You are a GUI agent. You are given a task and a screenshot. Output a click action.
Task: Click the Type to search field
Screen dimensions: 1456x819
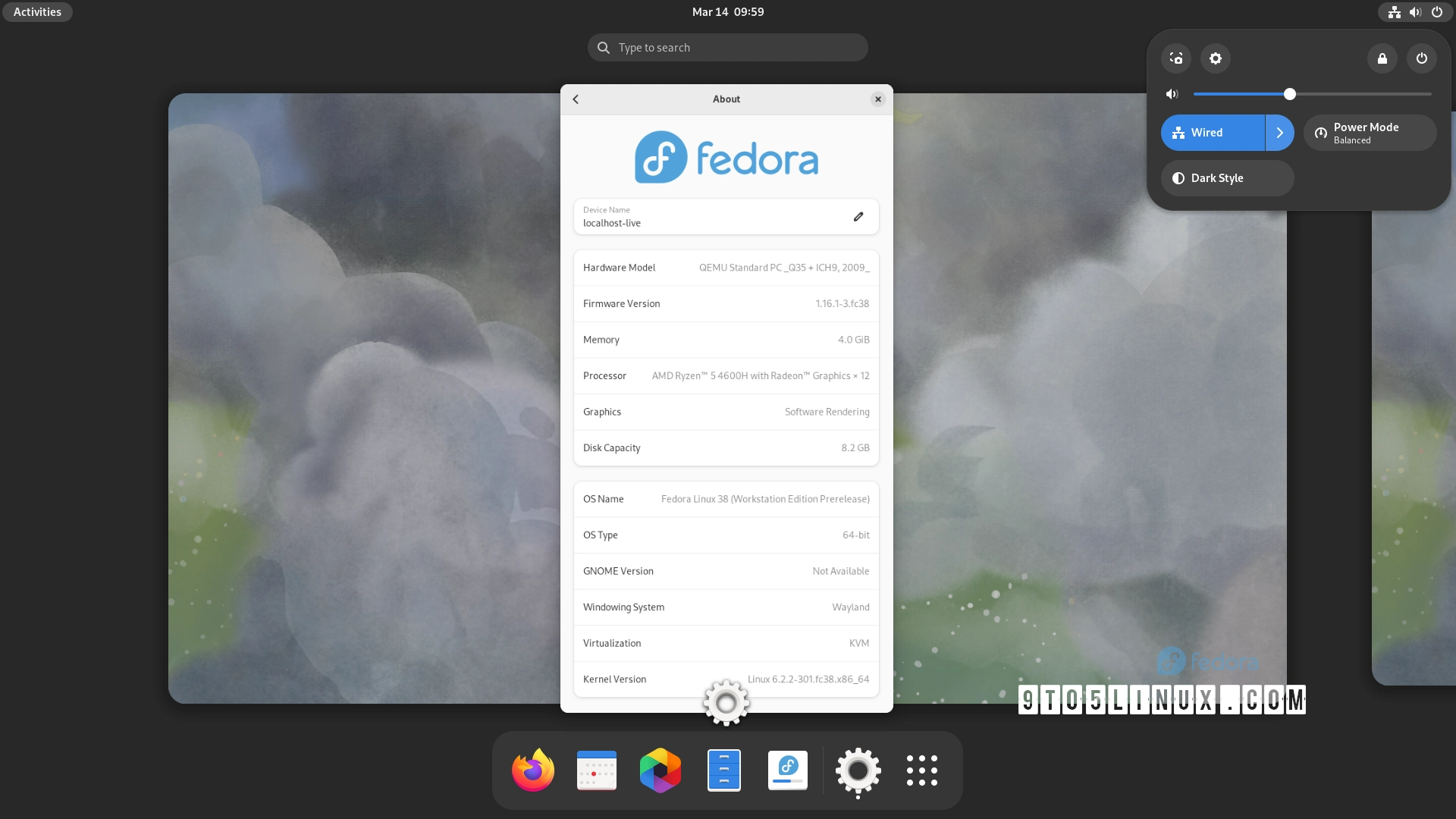[x=726, y=47]
